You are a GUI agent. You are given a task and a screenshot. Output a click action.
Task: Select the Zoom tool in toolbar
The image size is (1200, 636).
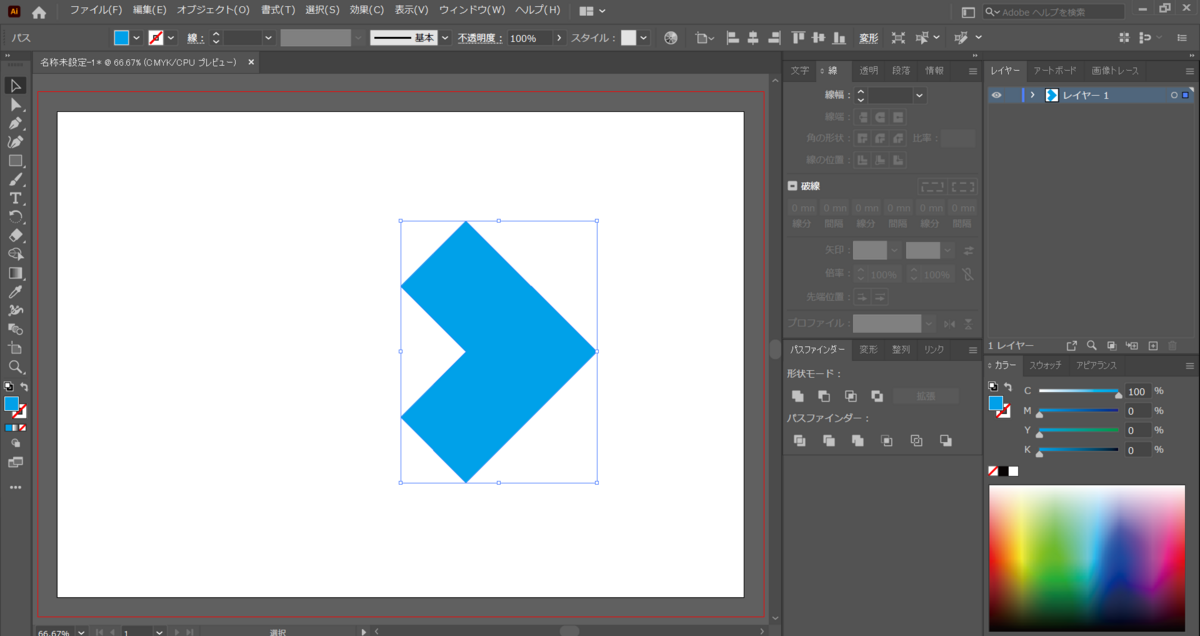coord(16,367)
